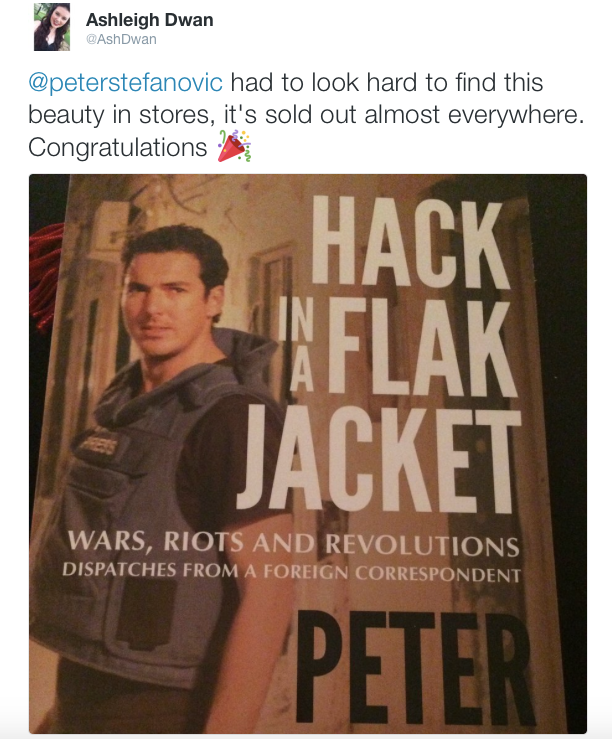Select the 'Wars, Riots and Revolutions' subtitle
612x739 pixels.
tap(293, 542)
